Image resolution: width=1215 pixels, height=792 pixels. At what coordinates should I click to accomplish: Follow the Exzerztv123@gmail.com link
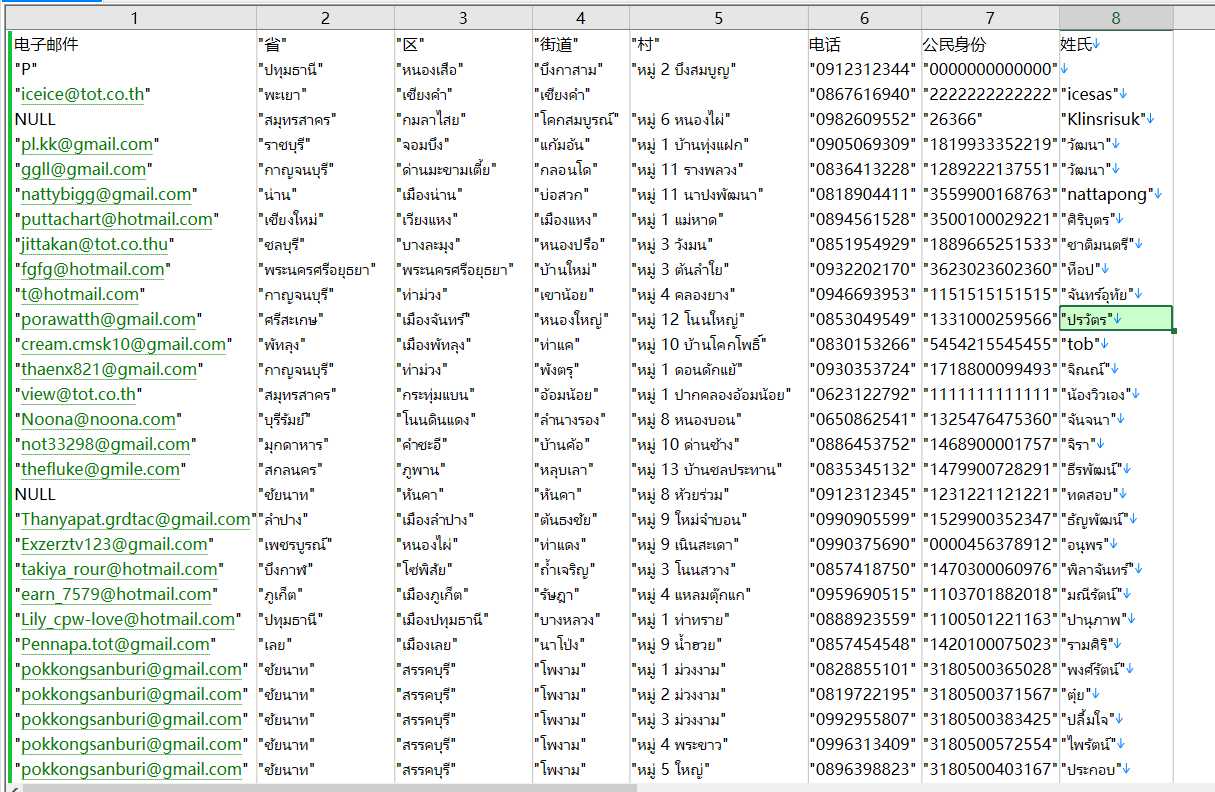[x=115, y=544]
